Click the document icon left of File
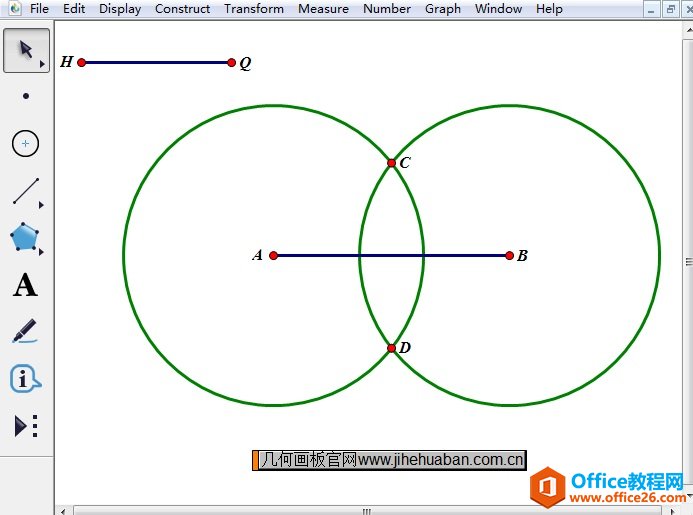This screenshot has height=515, width=693. tap(11, 9)
